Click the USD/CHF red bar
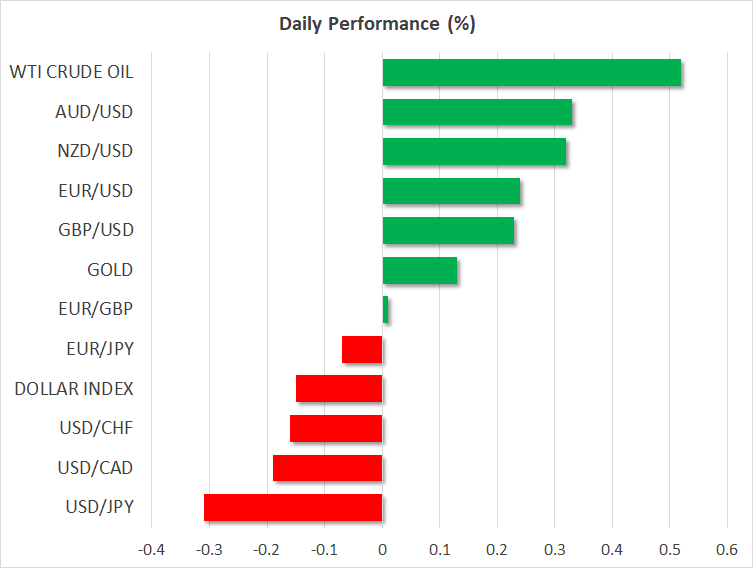Image resolution: width=753 pixels, height=568 pixels. (336, 428)
